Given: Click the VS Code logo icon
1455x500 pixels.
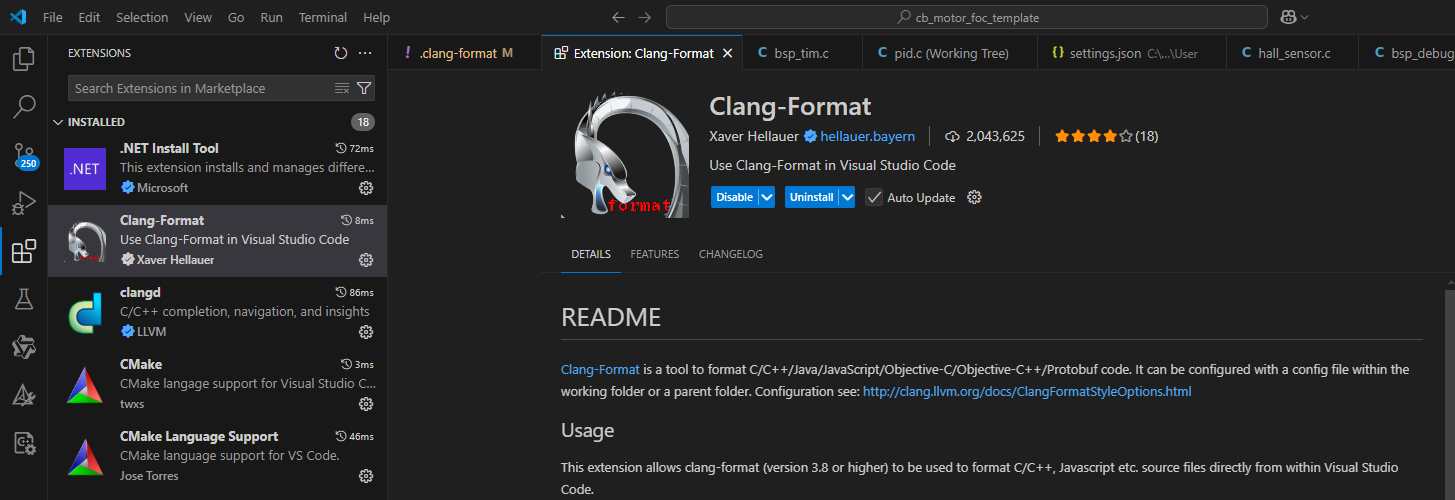Looking at the screenshot, I should pos(17,17).
